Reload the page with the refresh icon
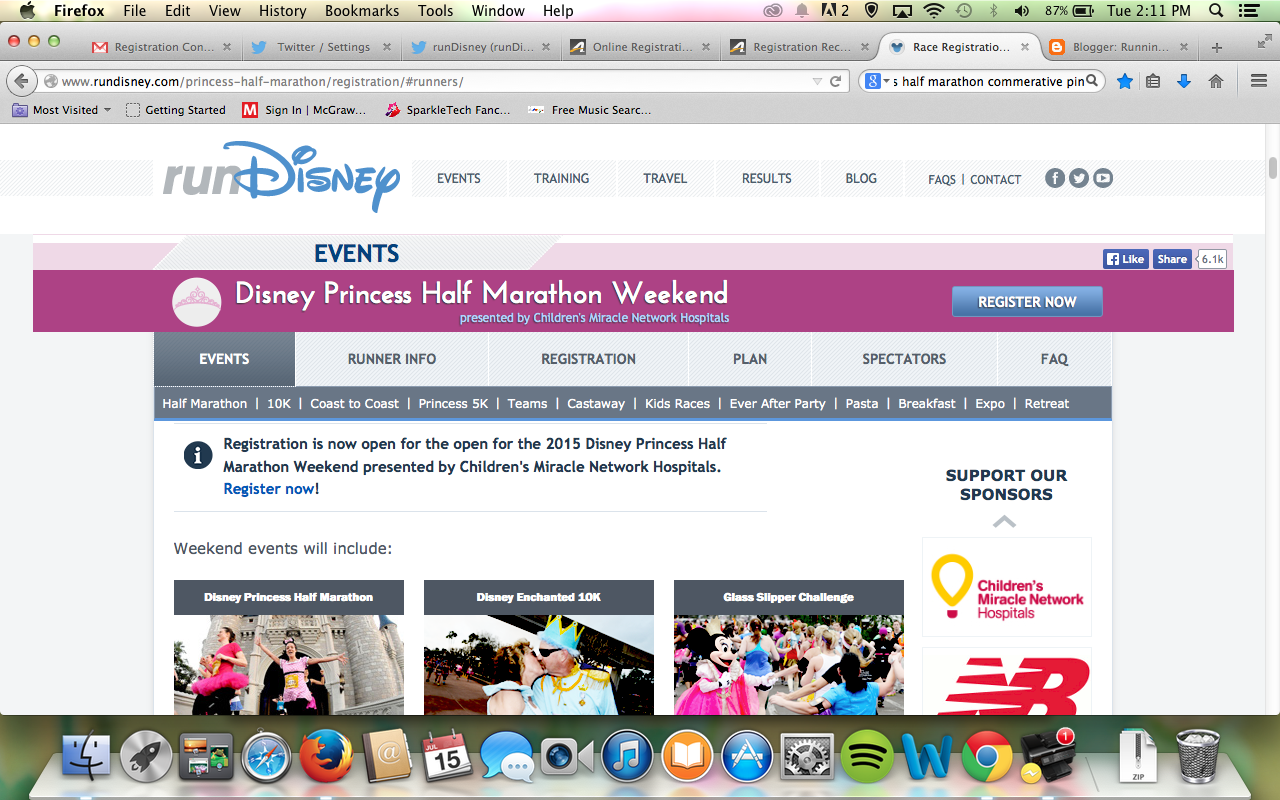1280x800 pixels. (x=836, y=81)
